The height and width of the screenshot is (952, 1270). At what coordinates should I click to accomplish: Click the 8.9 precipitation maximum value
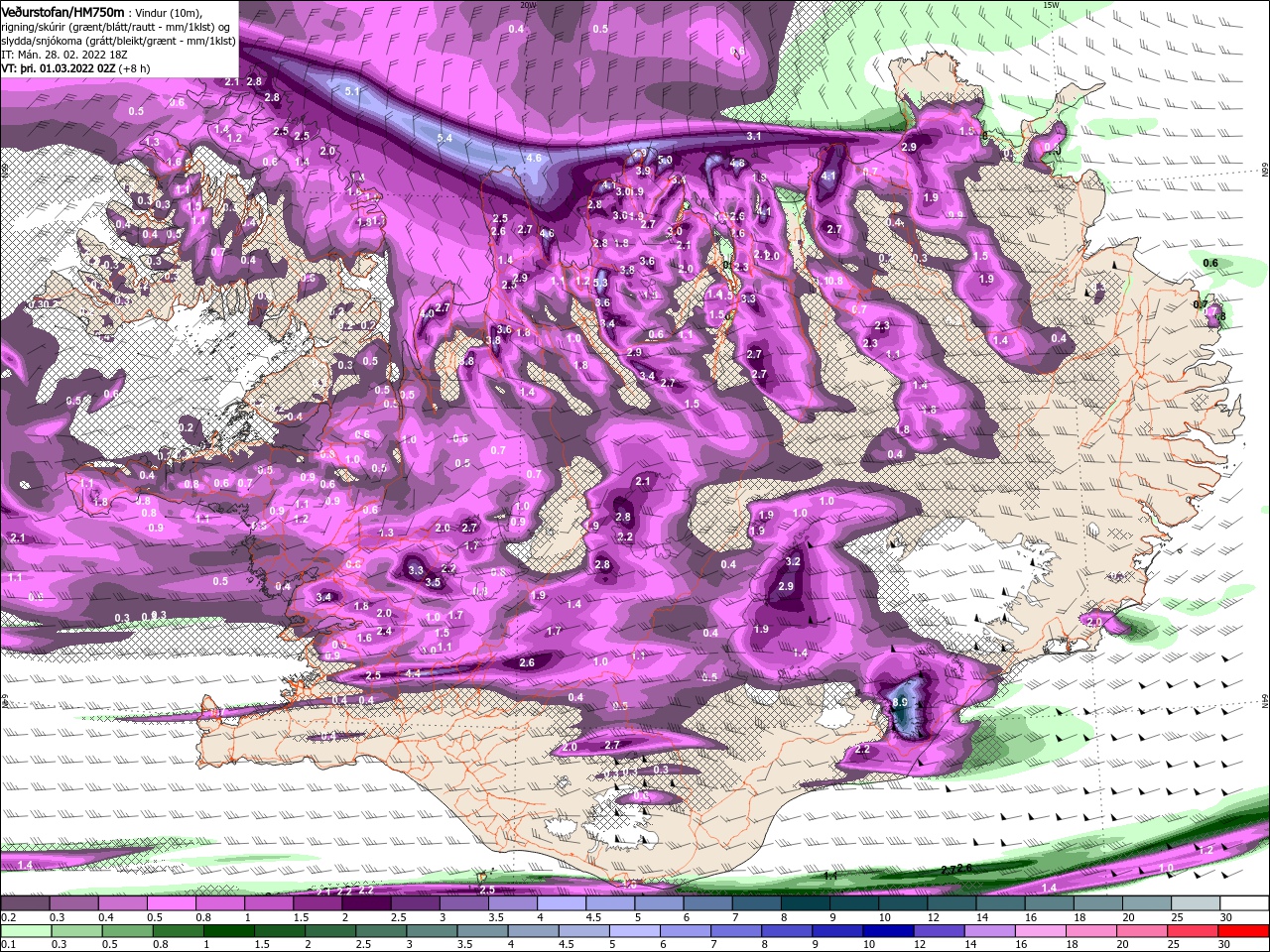tap(900, 702)
